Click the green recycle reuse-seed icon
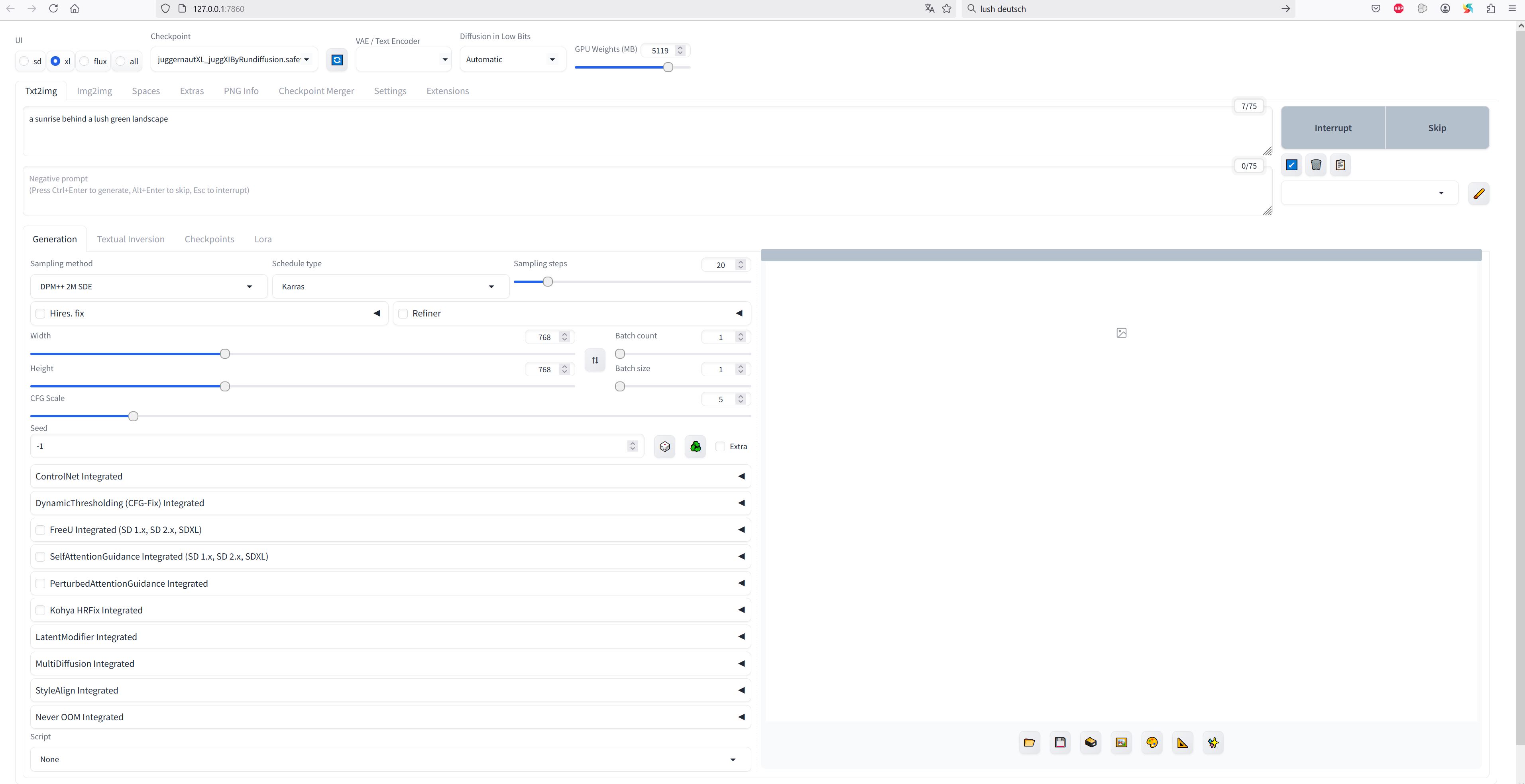Screen dimensions: 1525x784 [x=695, y=446]
